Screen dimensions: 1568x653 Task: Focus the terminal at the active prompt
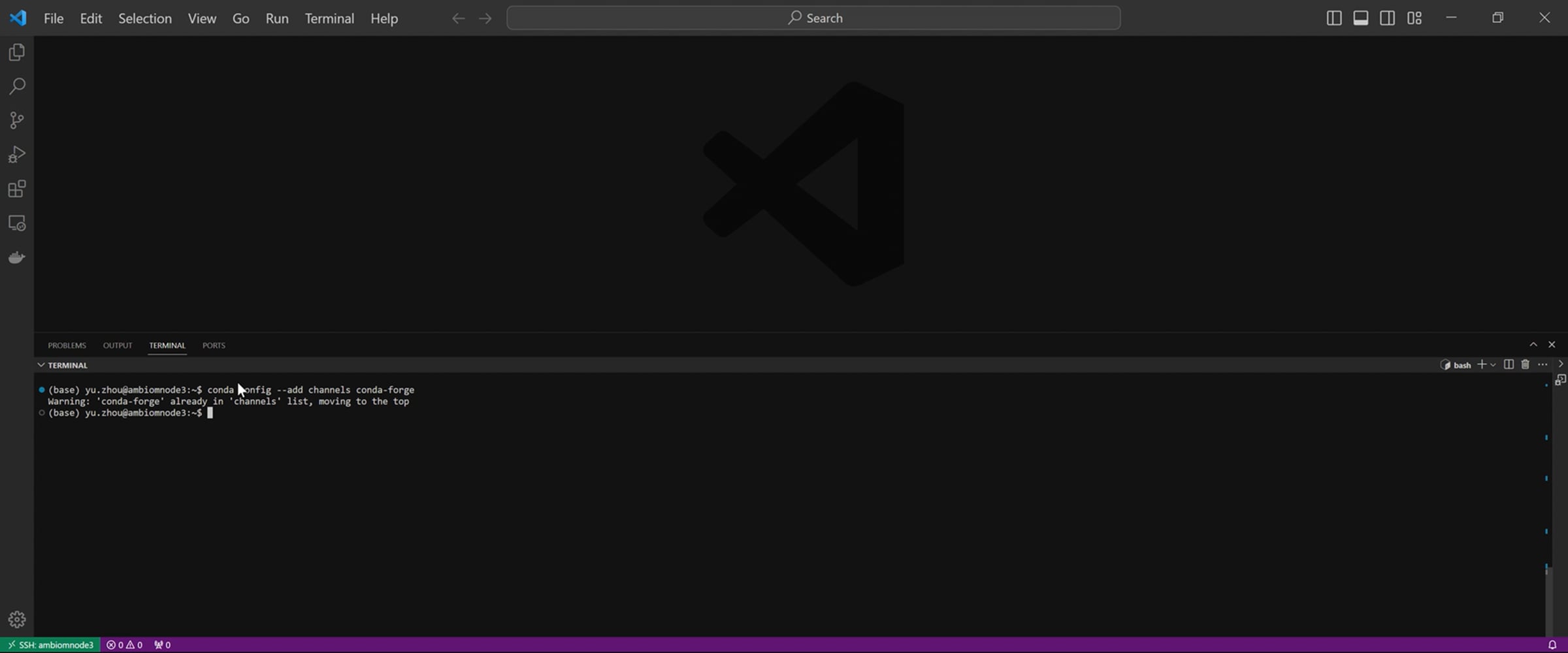point(210,413)
